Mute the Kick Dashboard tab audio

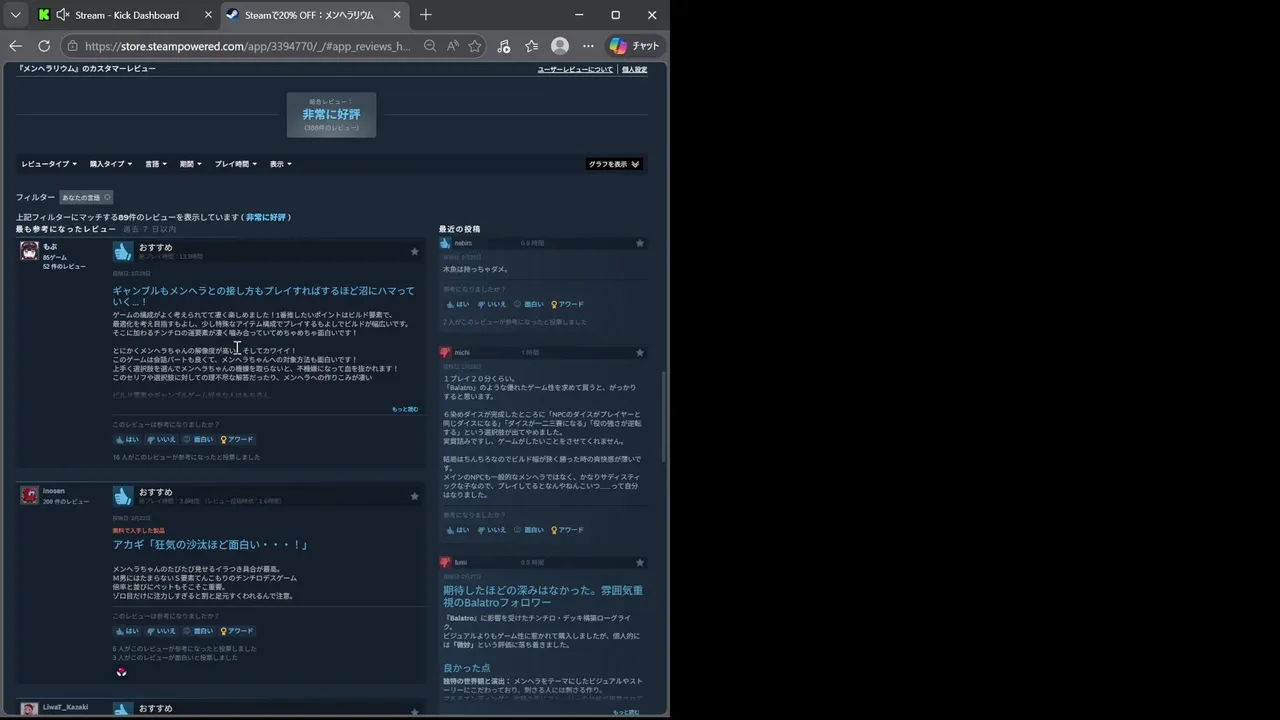(x=63, y=15)
